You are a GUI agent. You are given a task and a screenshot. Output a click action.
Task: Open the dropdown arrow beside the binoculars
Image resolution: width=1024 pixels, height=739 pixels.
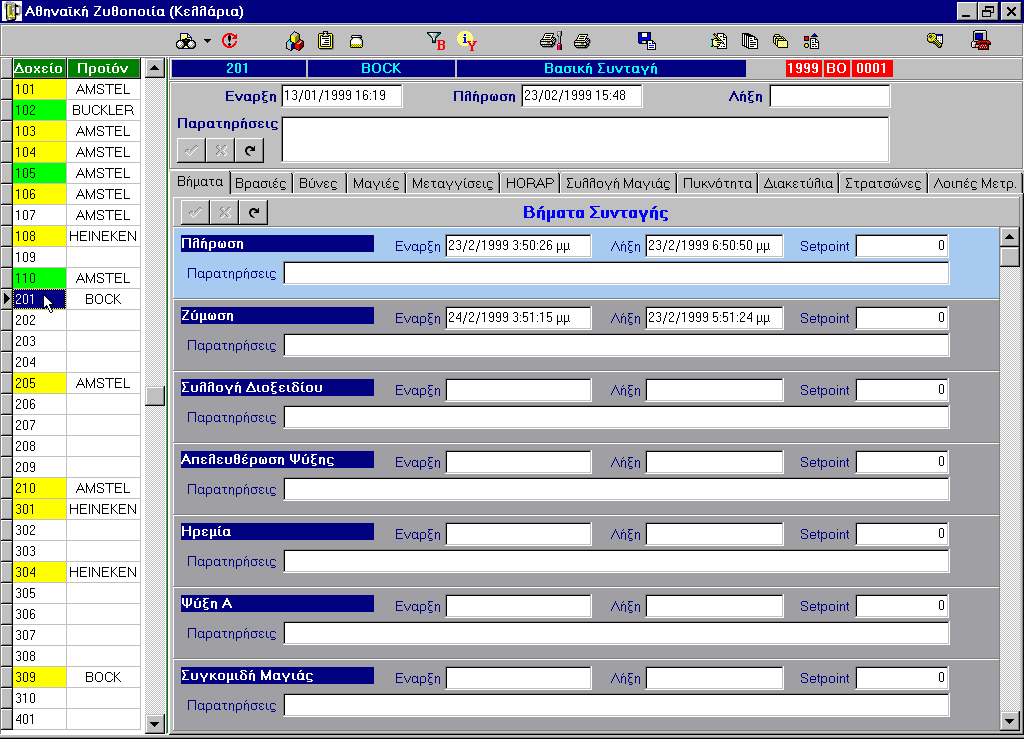[x=207, y=41]
